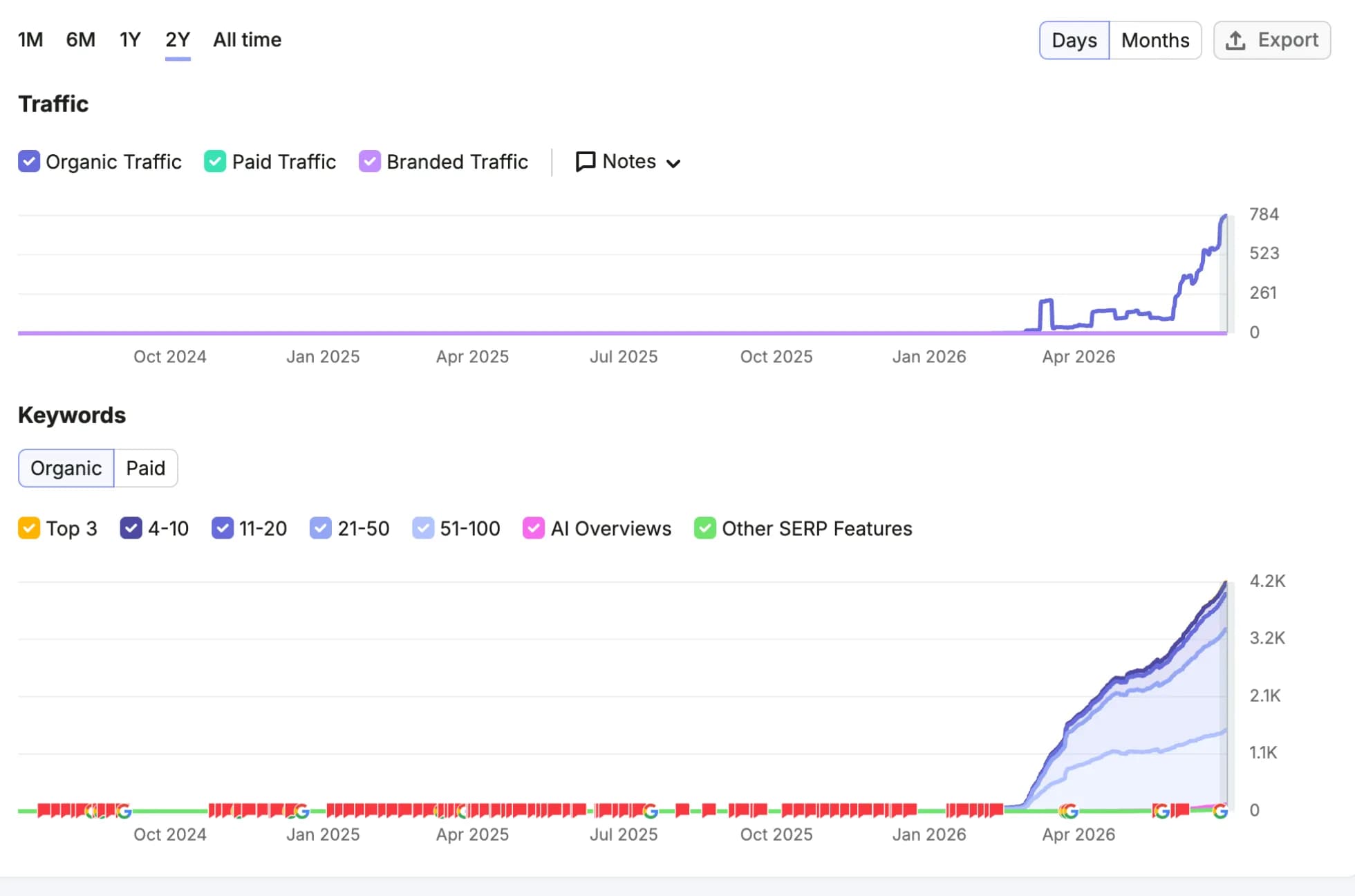
Task: Select the 2Y time range tab
Action: 178,40
